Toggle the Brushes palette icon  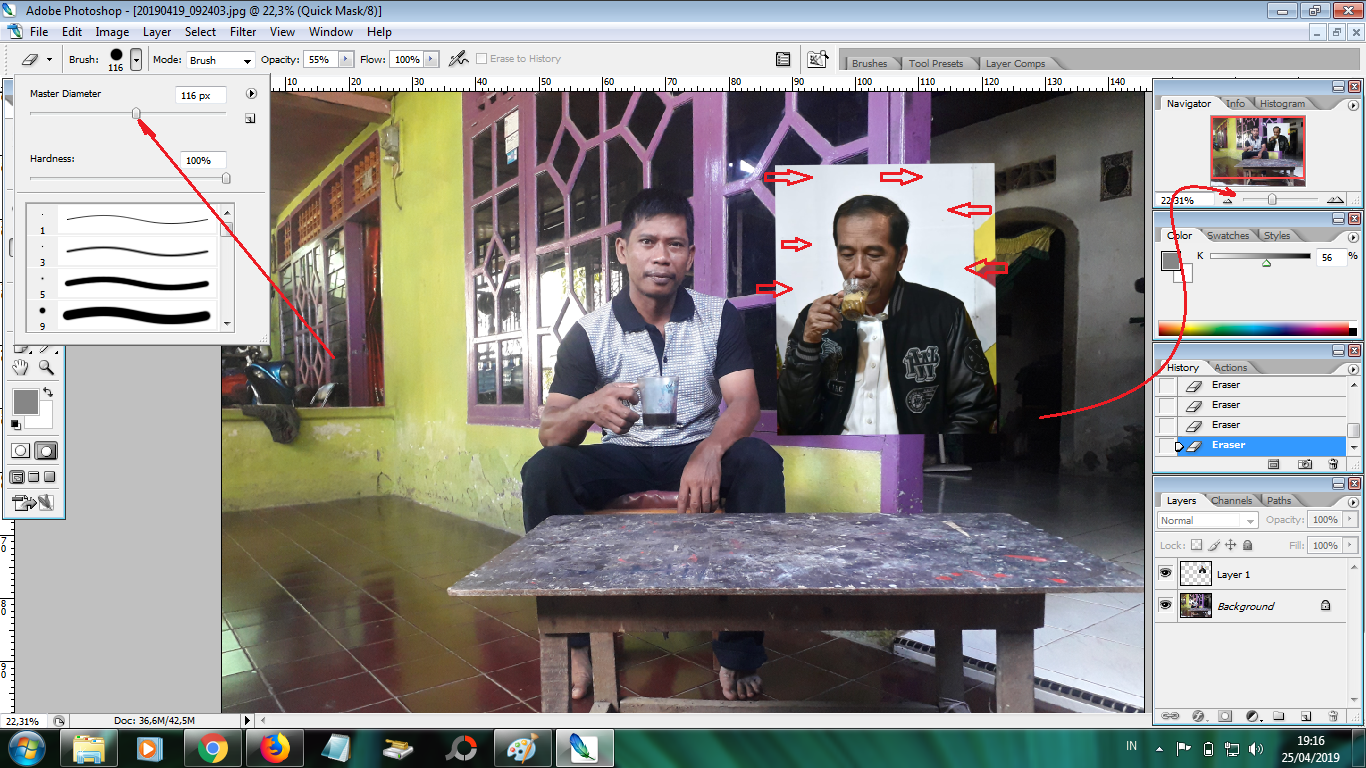click(x=783, y=59)
